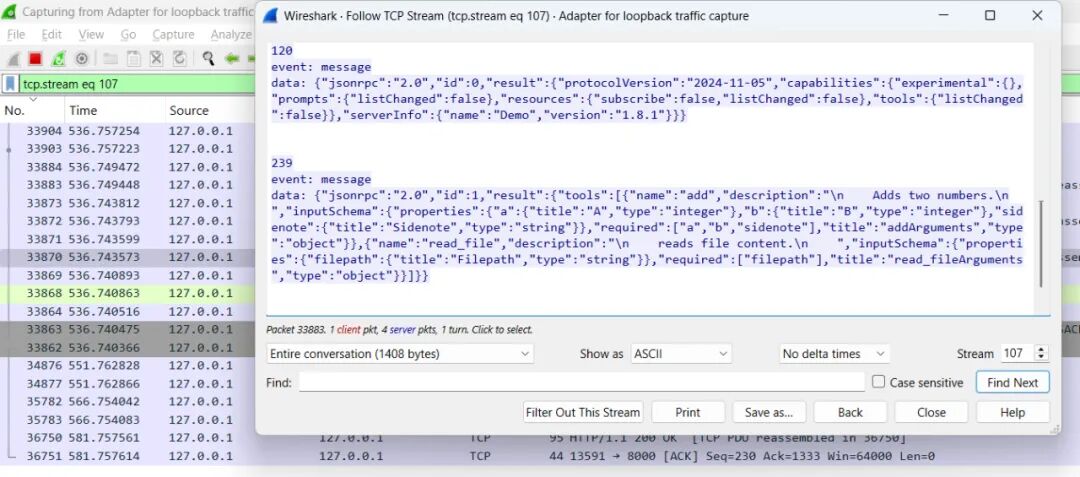Toggle the Case sensitive checkbox
Viewport: 1080px width, 477px height.
point(878,381)
